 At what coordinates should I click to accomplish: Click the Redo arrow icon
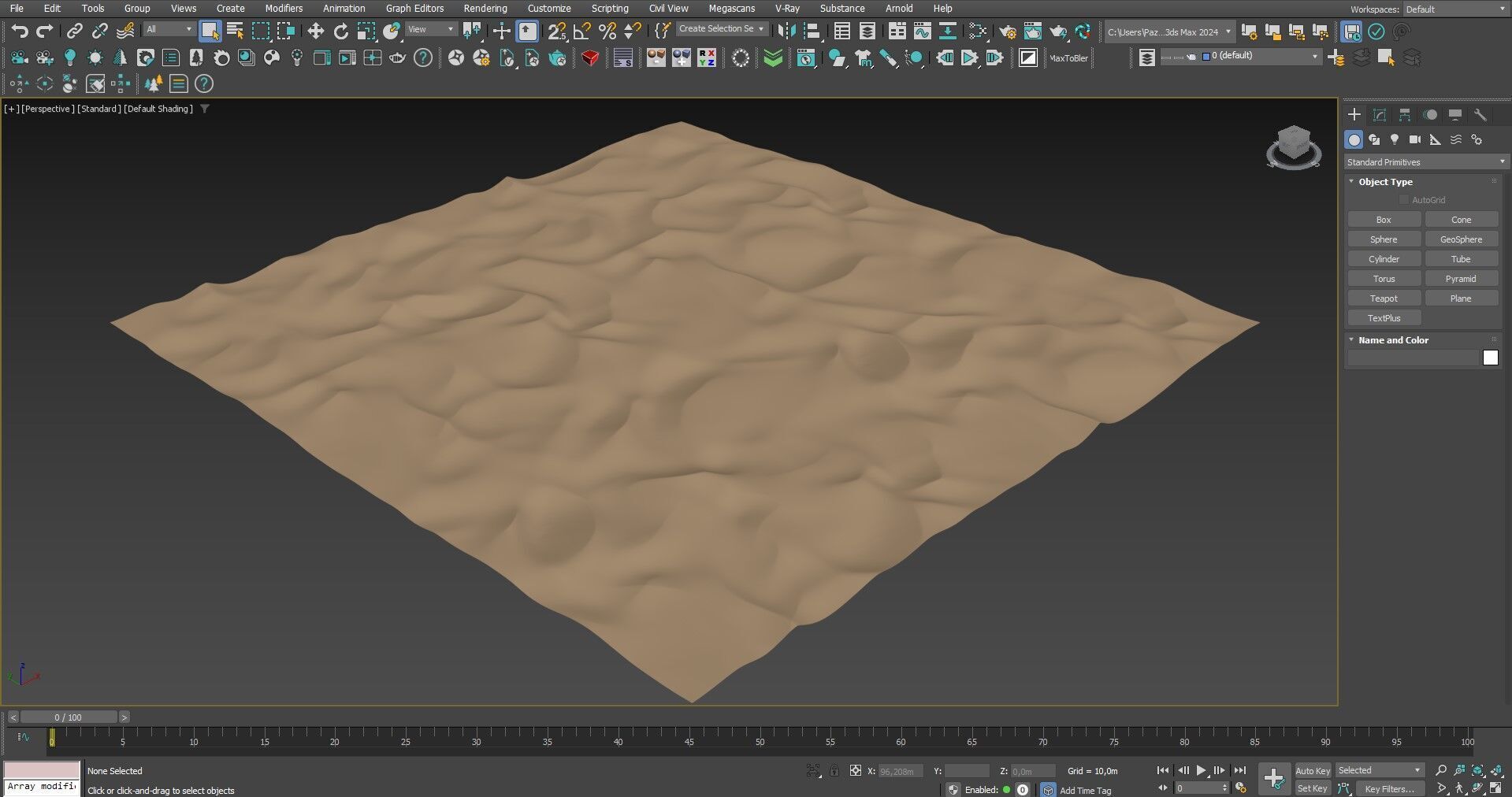(45, 32)
